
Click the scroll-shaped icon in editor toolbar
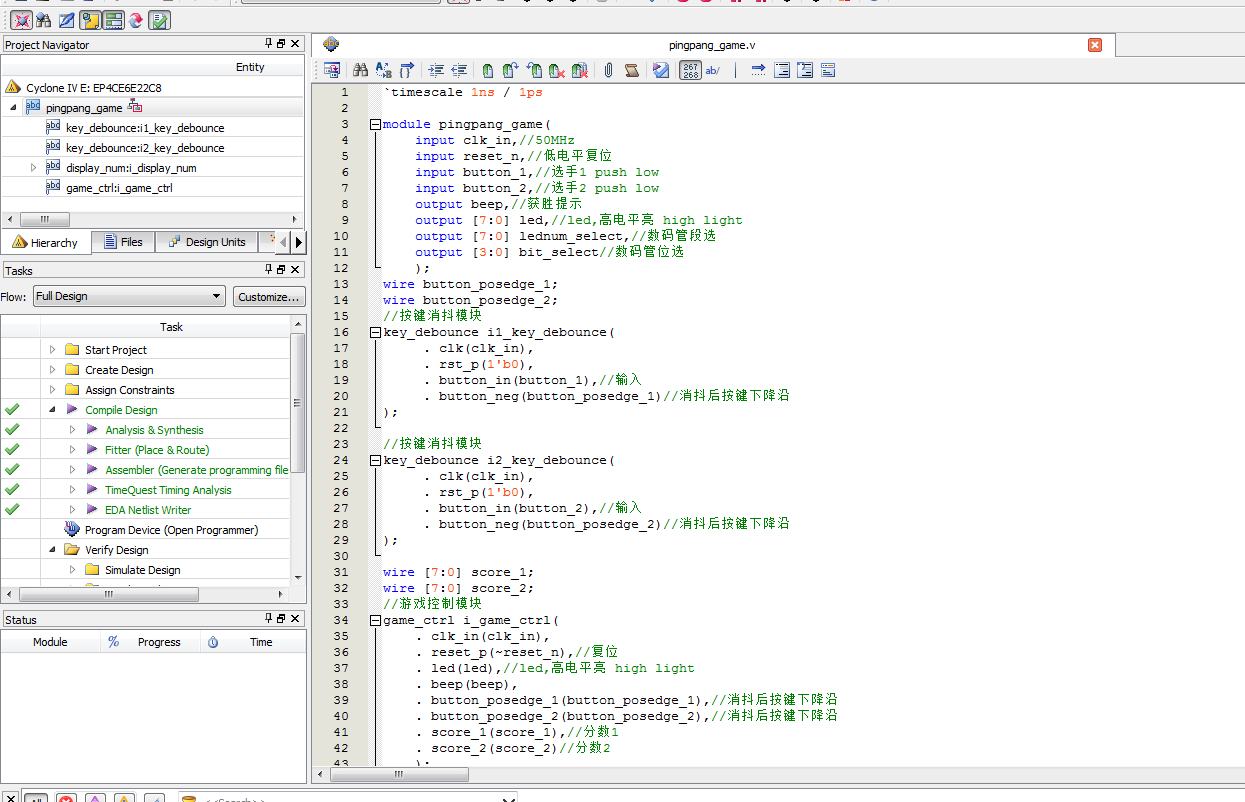click(632, 70)
